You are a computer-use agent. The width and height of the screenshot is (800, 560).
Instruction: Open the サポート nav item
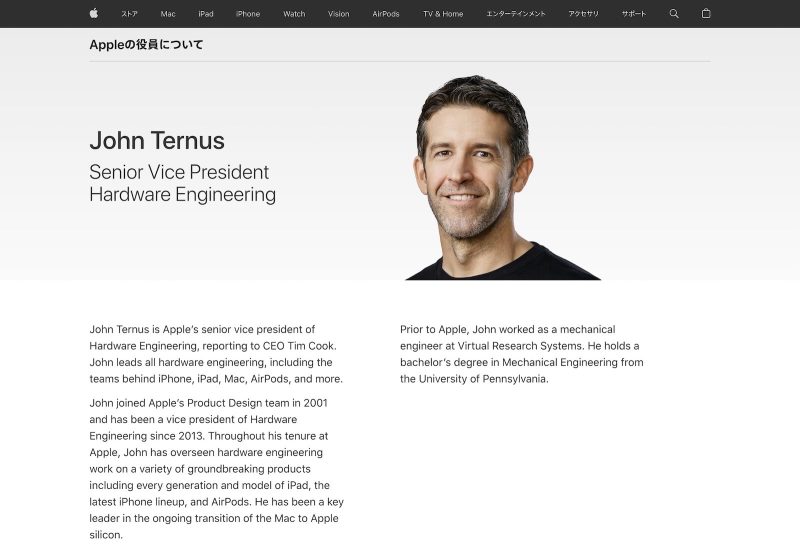pyautogui.click(x=634, y=14)
